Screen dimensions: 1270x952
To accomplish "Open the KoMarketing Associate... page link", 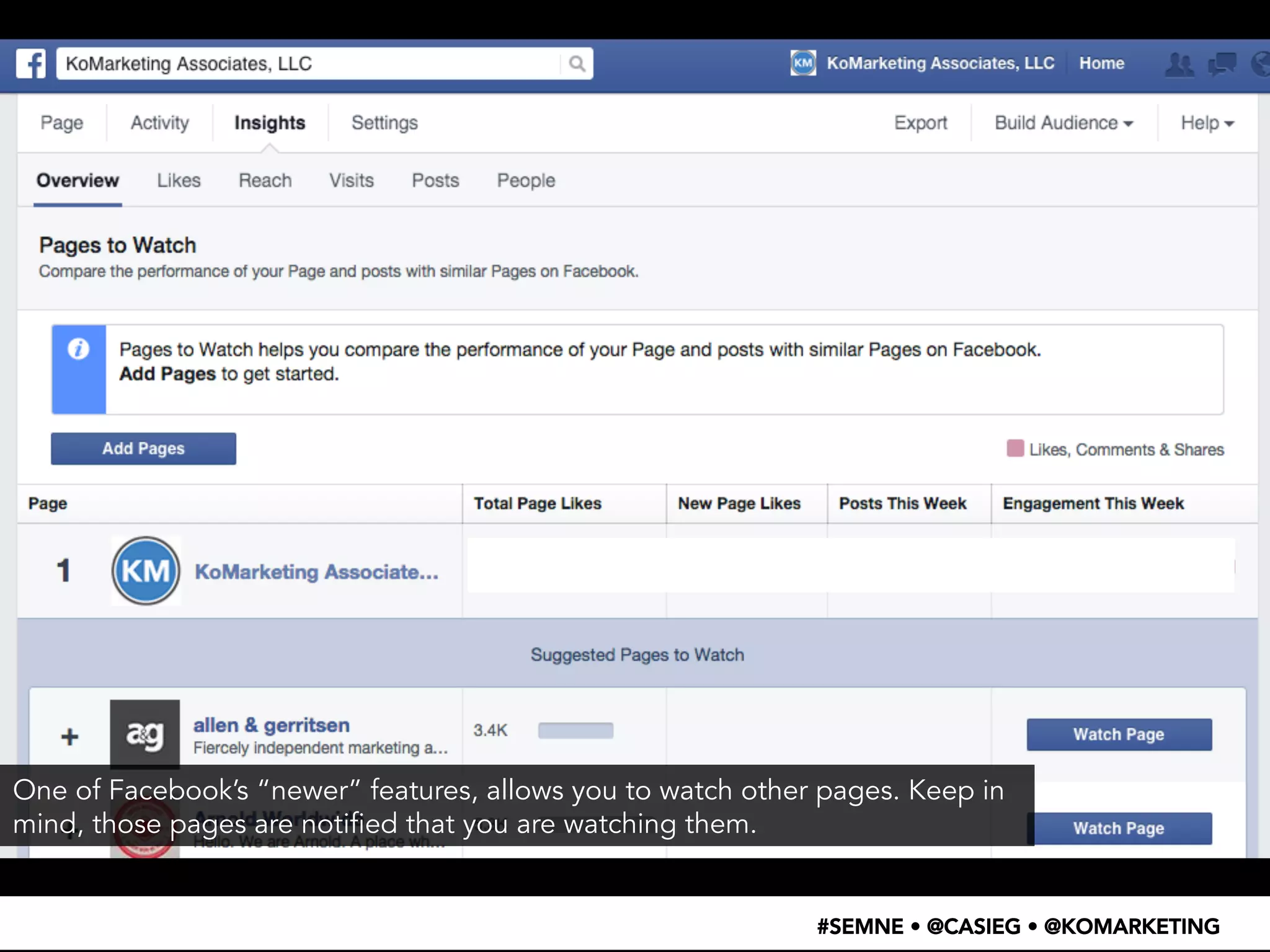I will [316, 571].
